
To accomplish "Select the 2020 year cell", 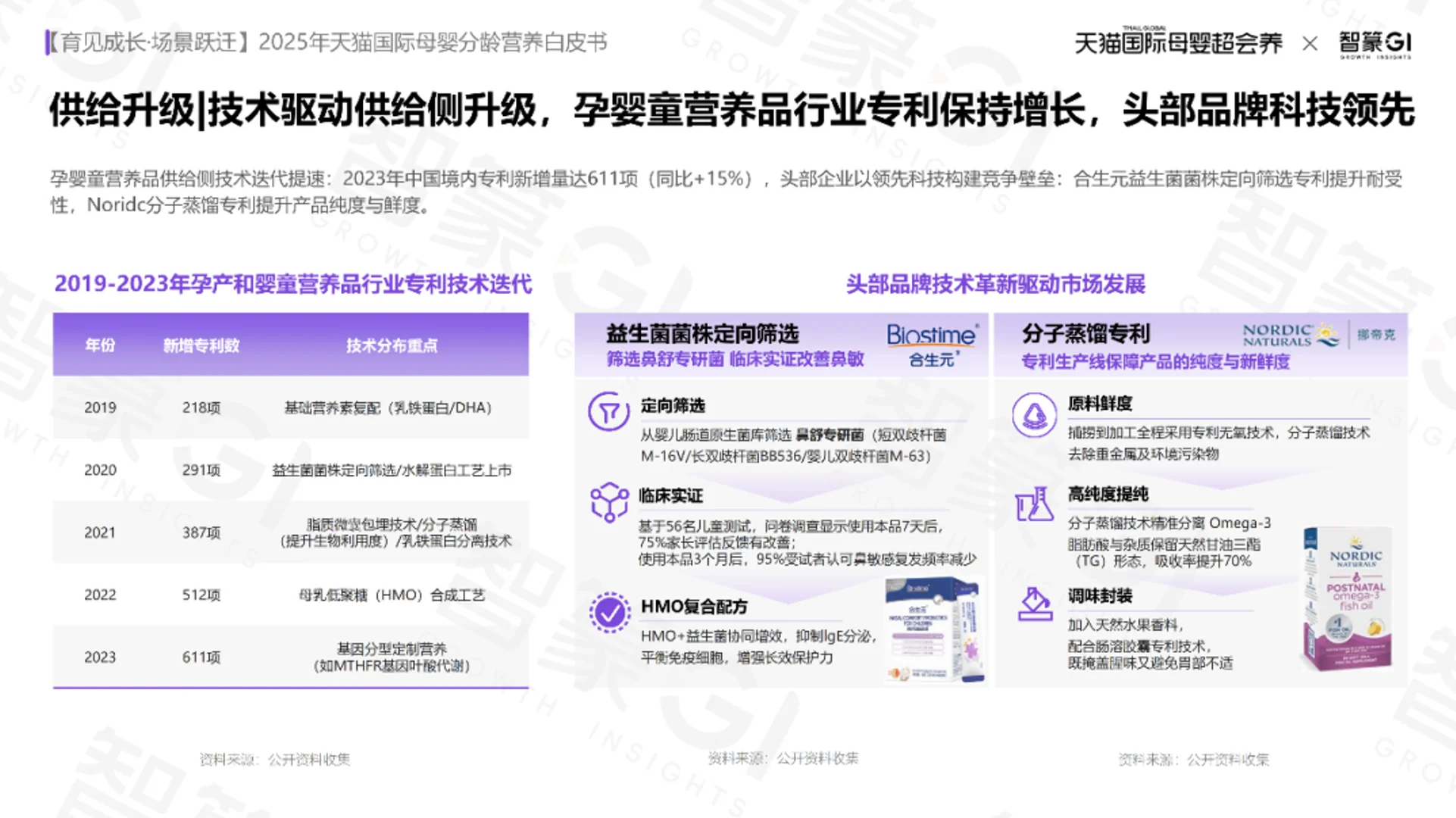I will pyautogui.click(x=100, y=470).
